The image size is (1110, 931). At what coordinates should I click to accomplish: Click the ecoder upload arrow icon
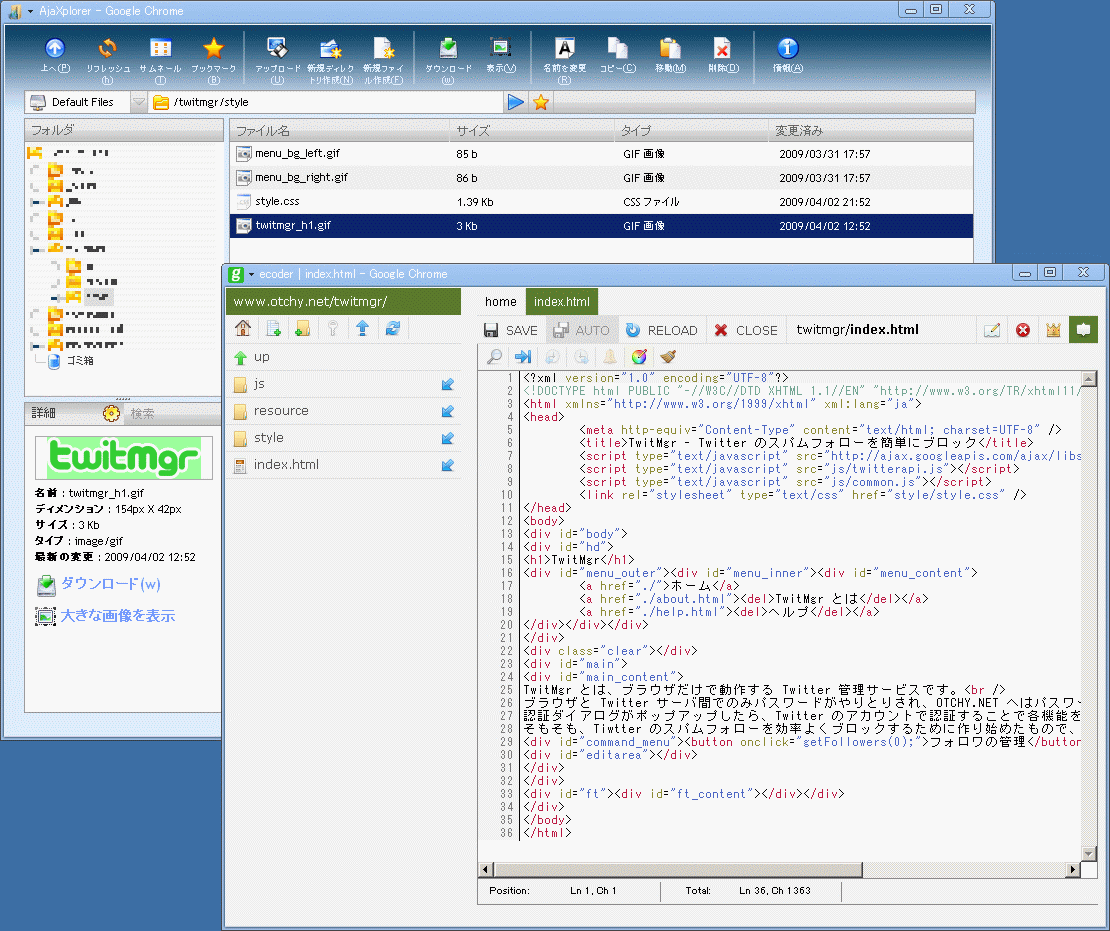362,329
